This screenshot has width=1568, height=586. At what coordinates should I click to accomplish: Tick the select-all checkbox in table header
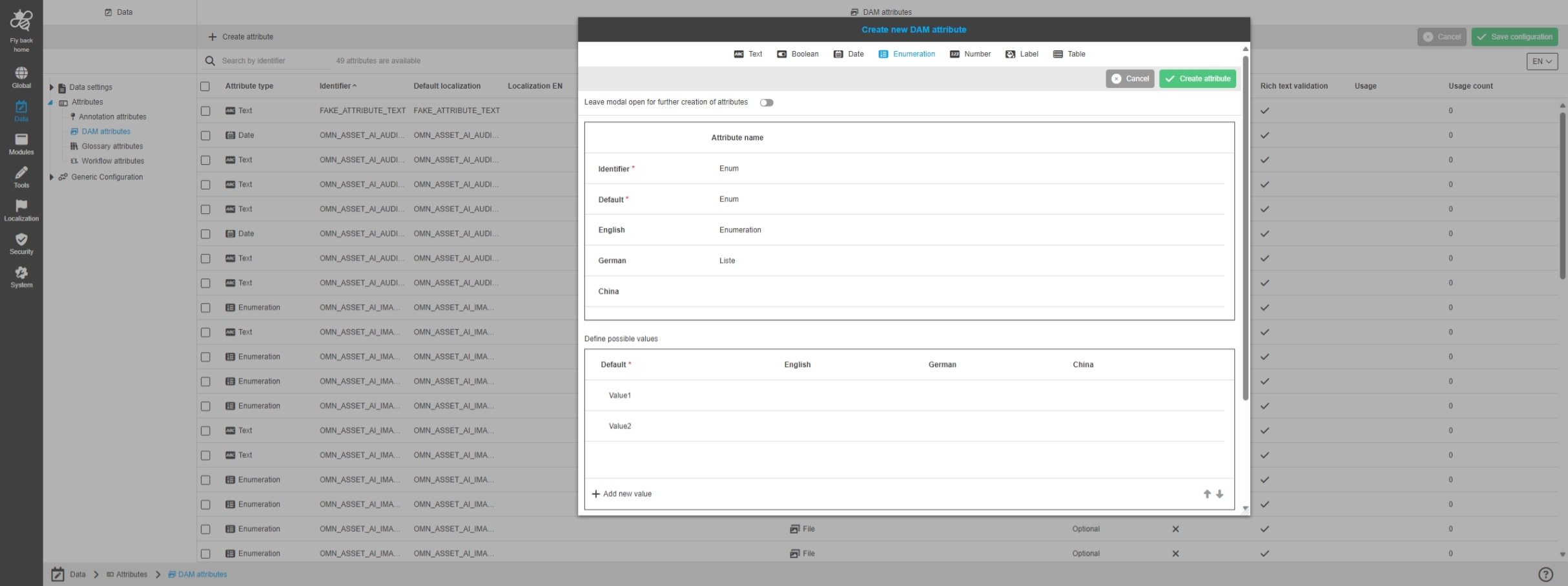(205, 87)
